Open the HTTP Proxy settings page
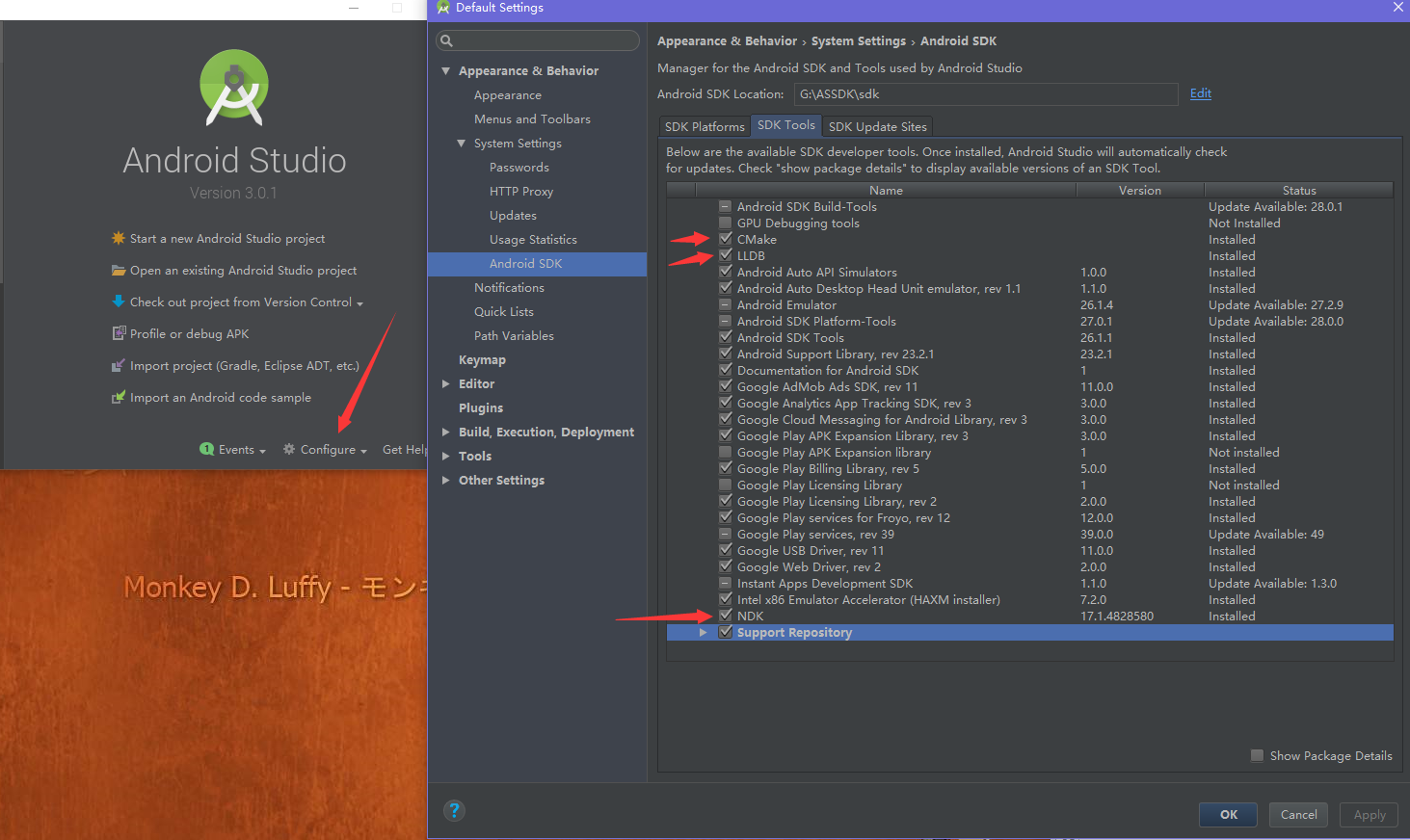This screenshot has height=840, width=1410. (521, 191)
